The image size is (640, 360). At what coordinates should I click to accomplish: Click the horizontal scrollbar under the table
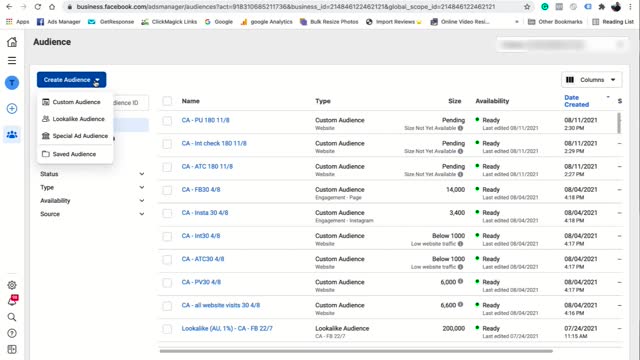(356, 351)
